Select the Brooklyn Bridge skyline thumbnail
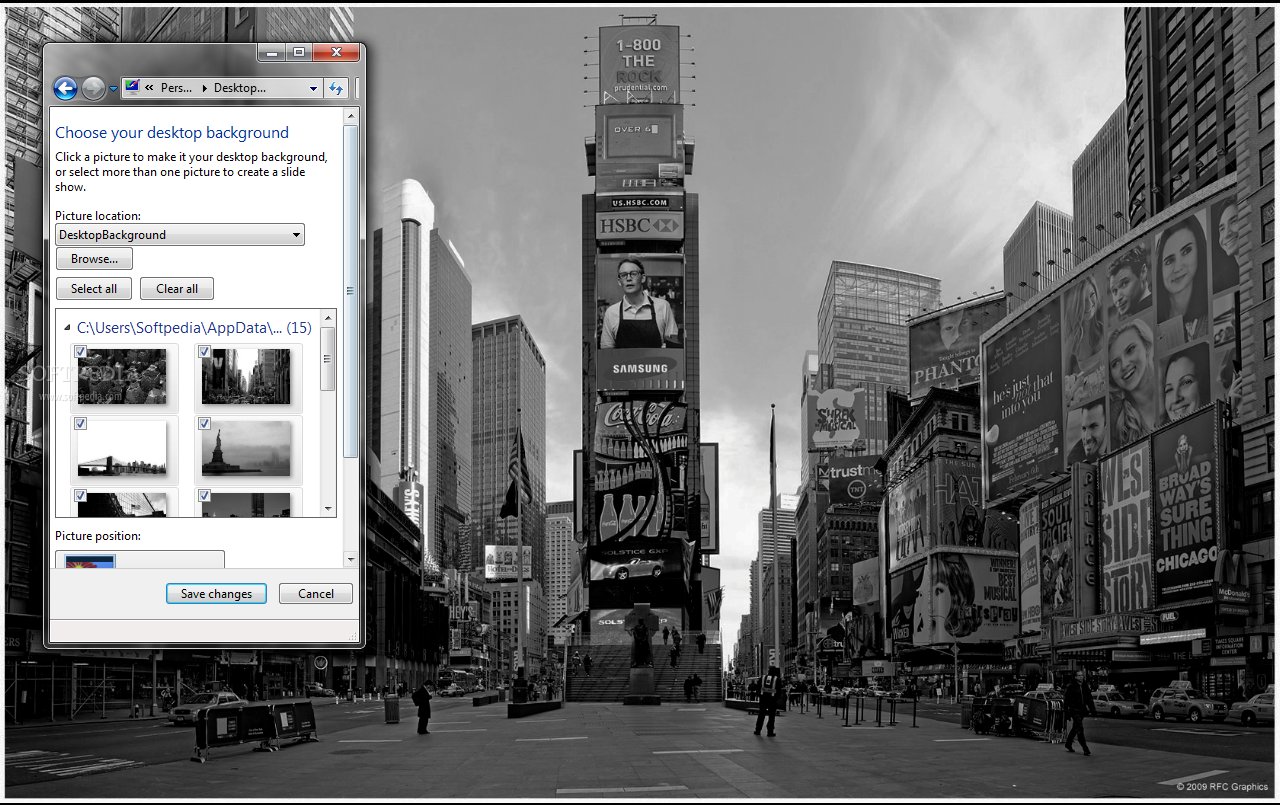This screenshot has width=1280, height=805. click(x=122, y=448)
